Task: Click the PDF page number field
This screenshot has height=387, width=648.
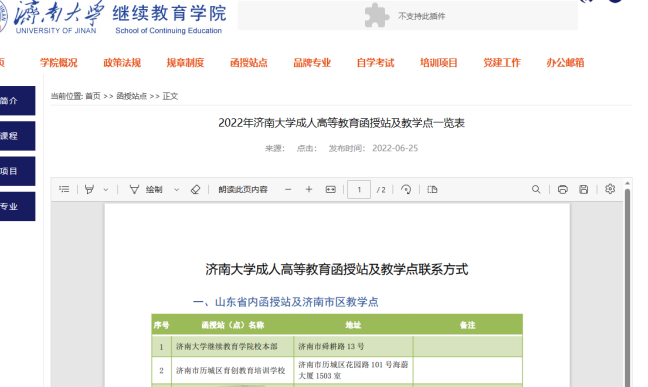Action: click(359, 189)
